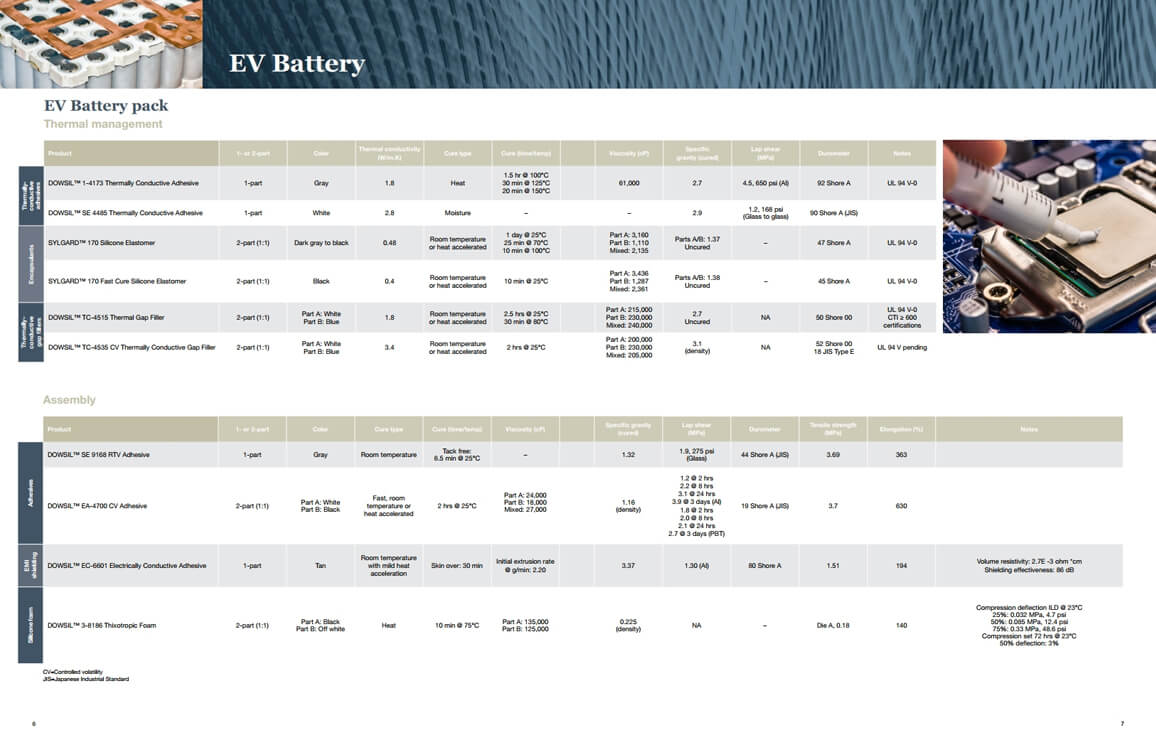Click the "Die A, 0.18" tensile strength value

point(833,625)
